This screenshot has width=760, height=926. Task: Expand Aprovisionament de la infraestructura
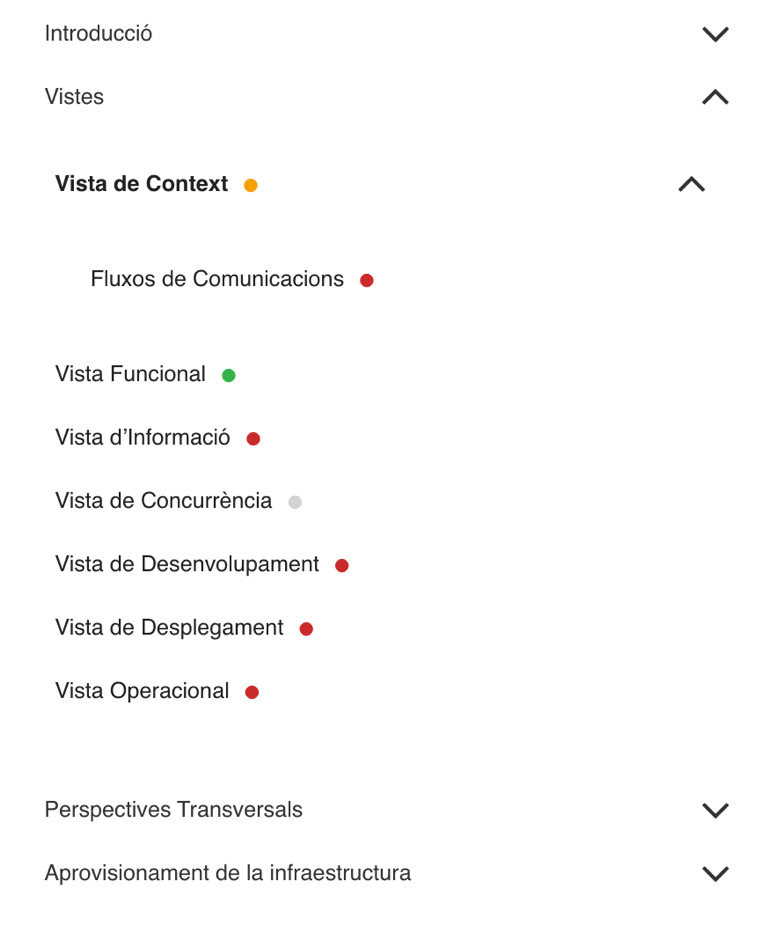pos(715,873)
